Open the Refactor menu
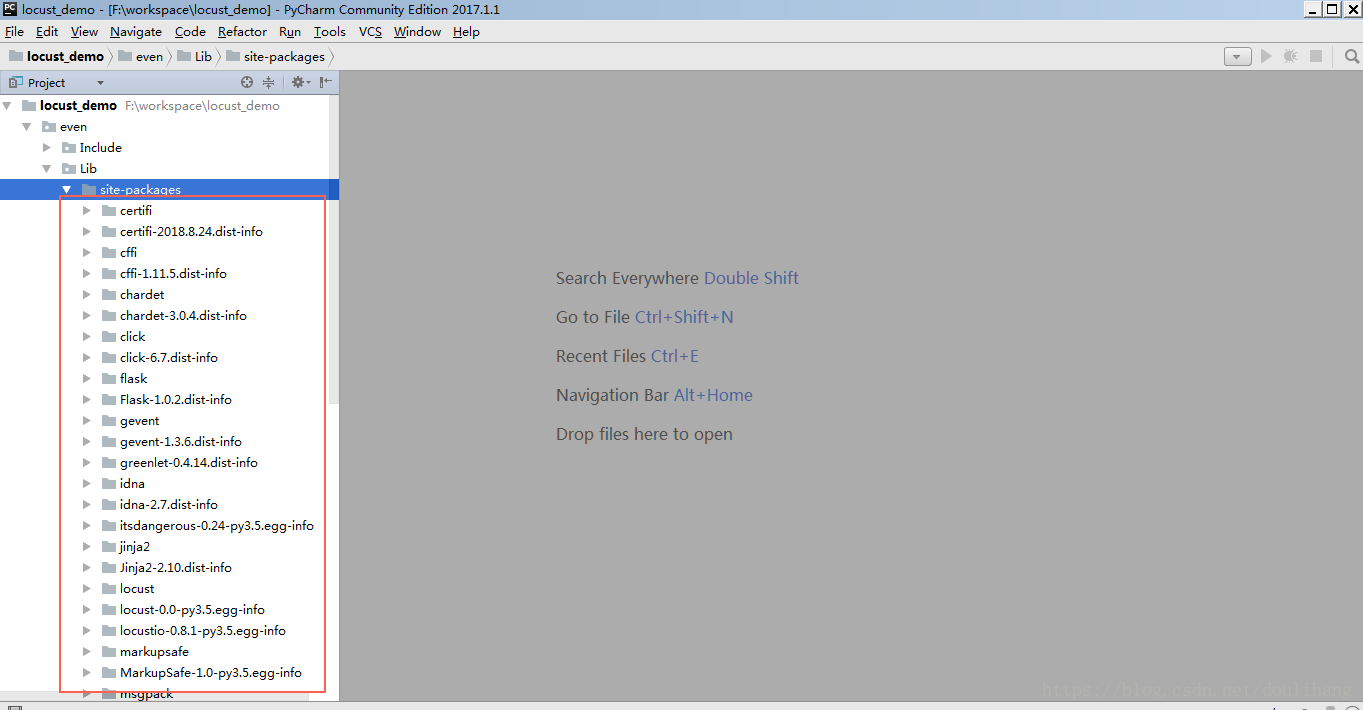 [x=242, y=32]
